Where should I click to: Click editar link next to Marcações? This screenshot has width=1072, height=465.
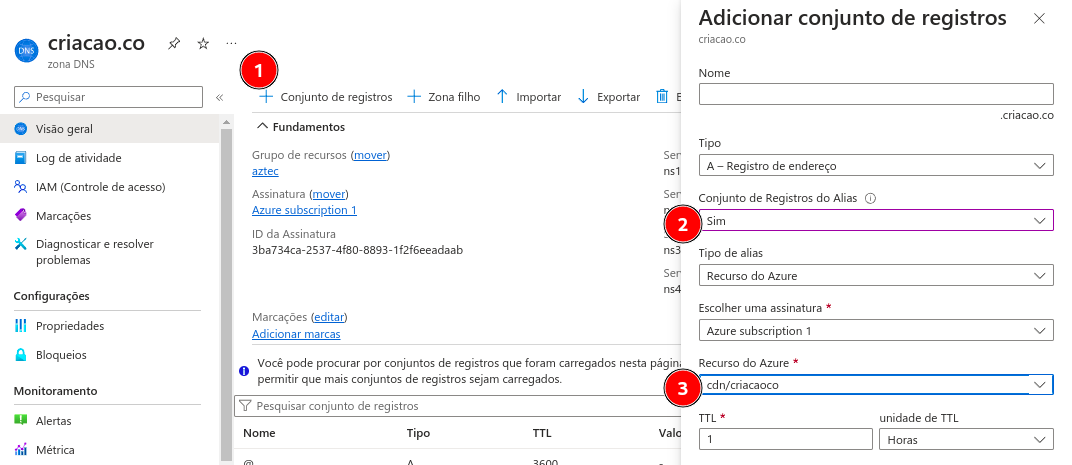[329, 317]
